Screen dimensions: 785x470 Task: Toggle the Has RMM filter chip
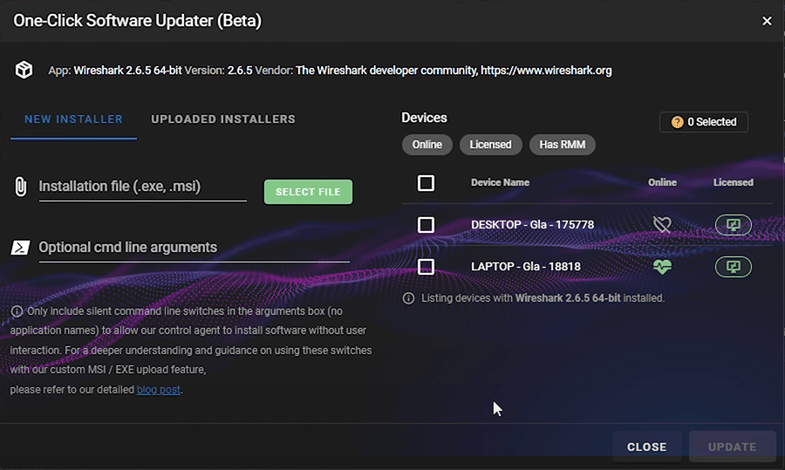point(562,145)
